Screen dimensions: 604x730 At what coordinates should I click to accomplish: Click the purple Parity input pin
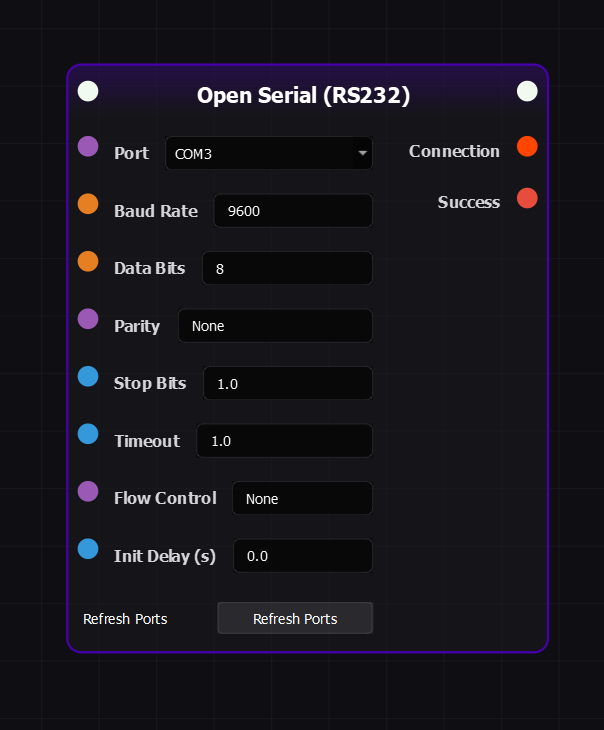pyautogui.click(x=88, y=319)
